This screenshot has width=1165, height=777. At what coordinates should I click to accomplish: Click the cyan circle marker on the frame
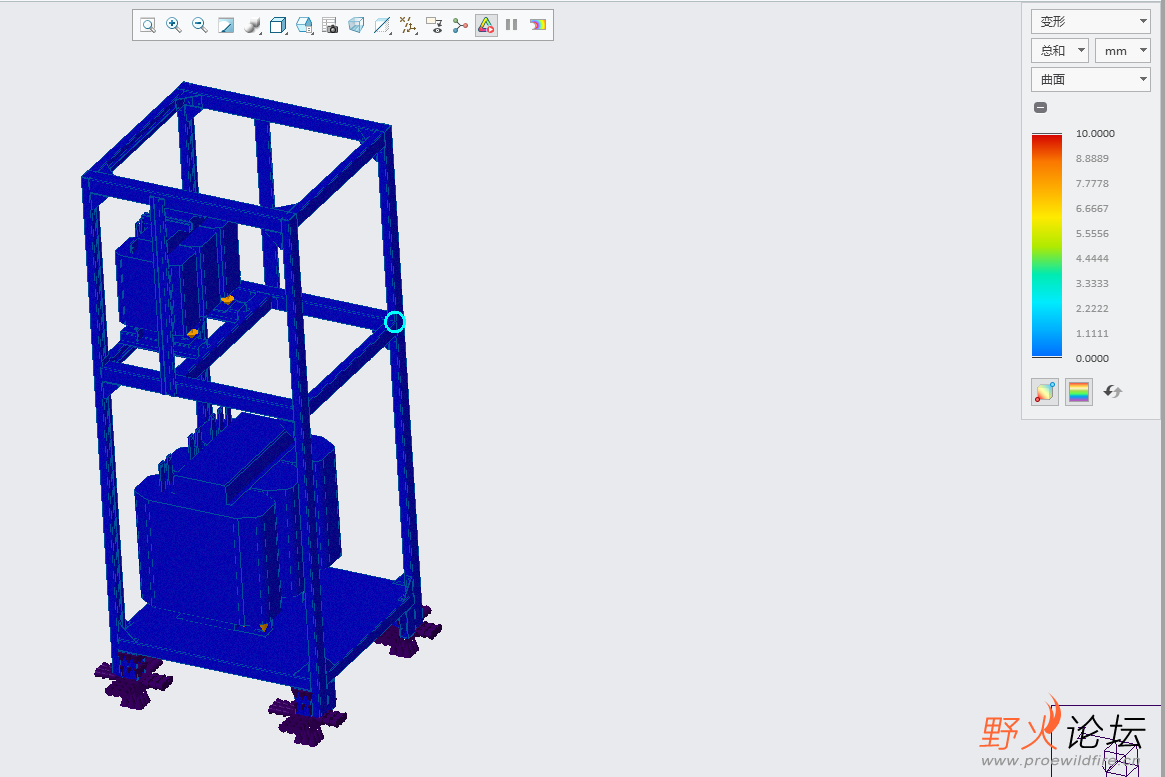click(x=395, y=322)
